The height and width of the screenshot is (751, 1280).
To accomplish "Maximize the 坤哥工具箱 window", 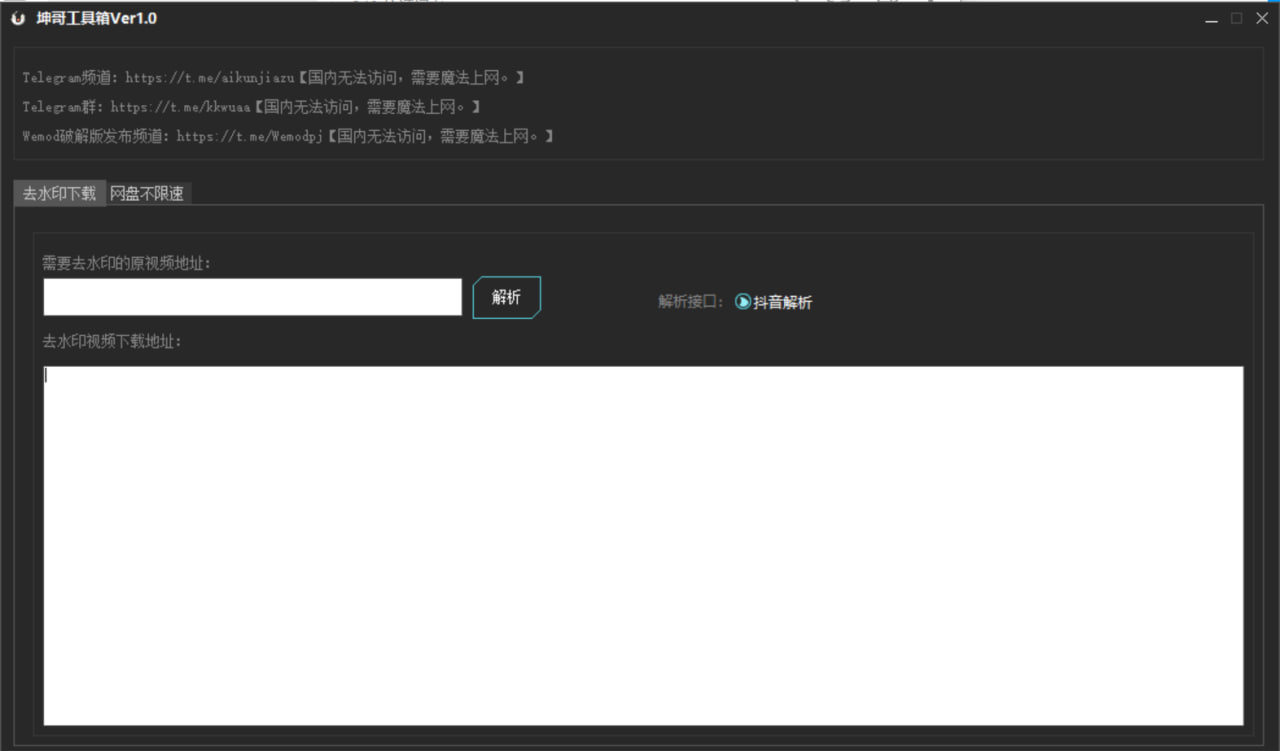I will [x=1237, y=18].
